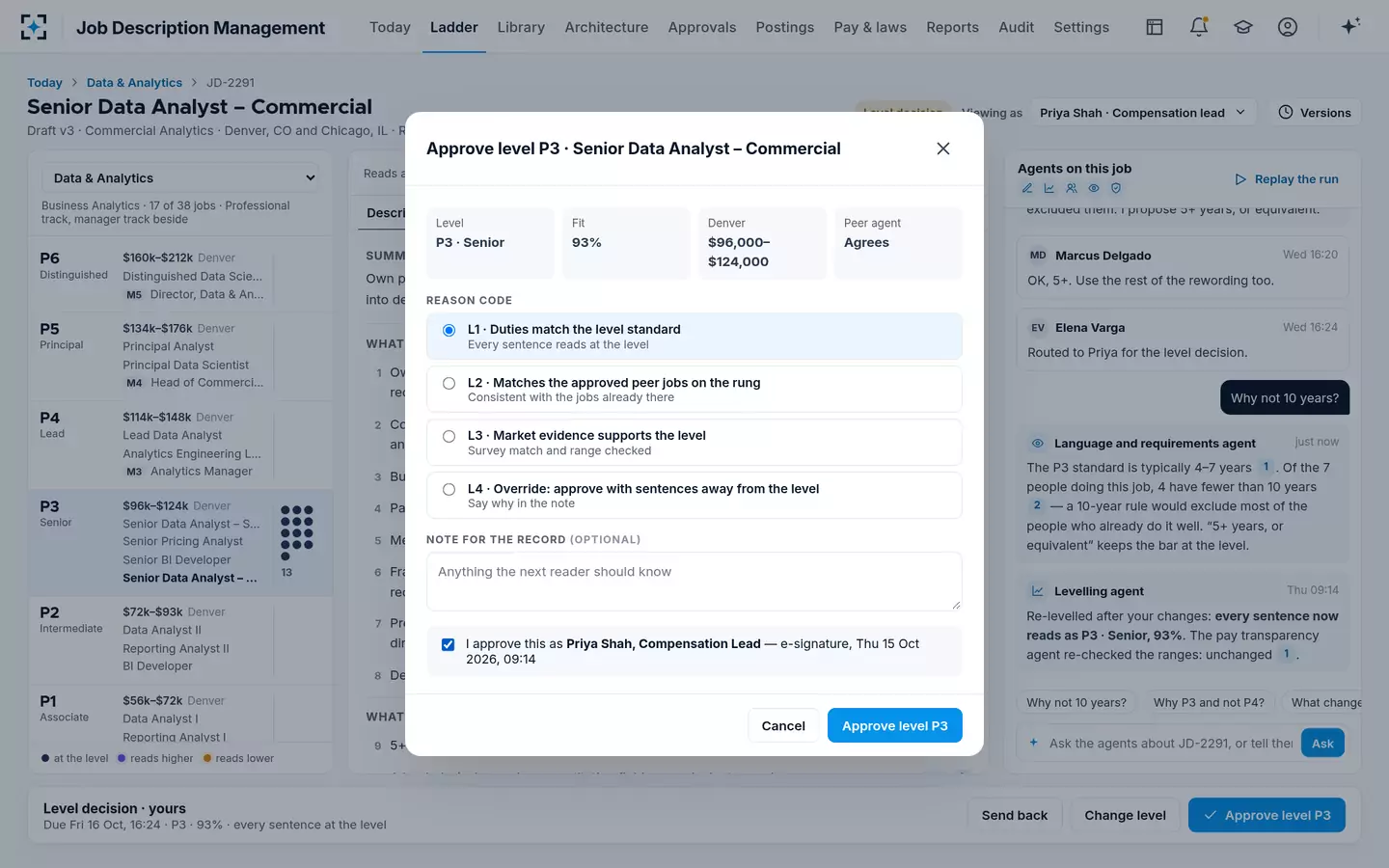Click the P3 dot-cluster sentence indicator
This screenshot has width=1389, height=868.
click(296, 532)
